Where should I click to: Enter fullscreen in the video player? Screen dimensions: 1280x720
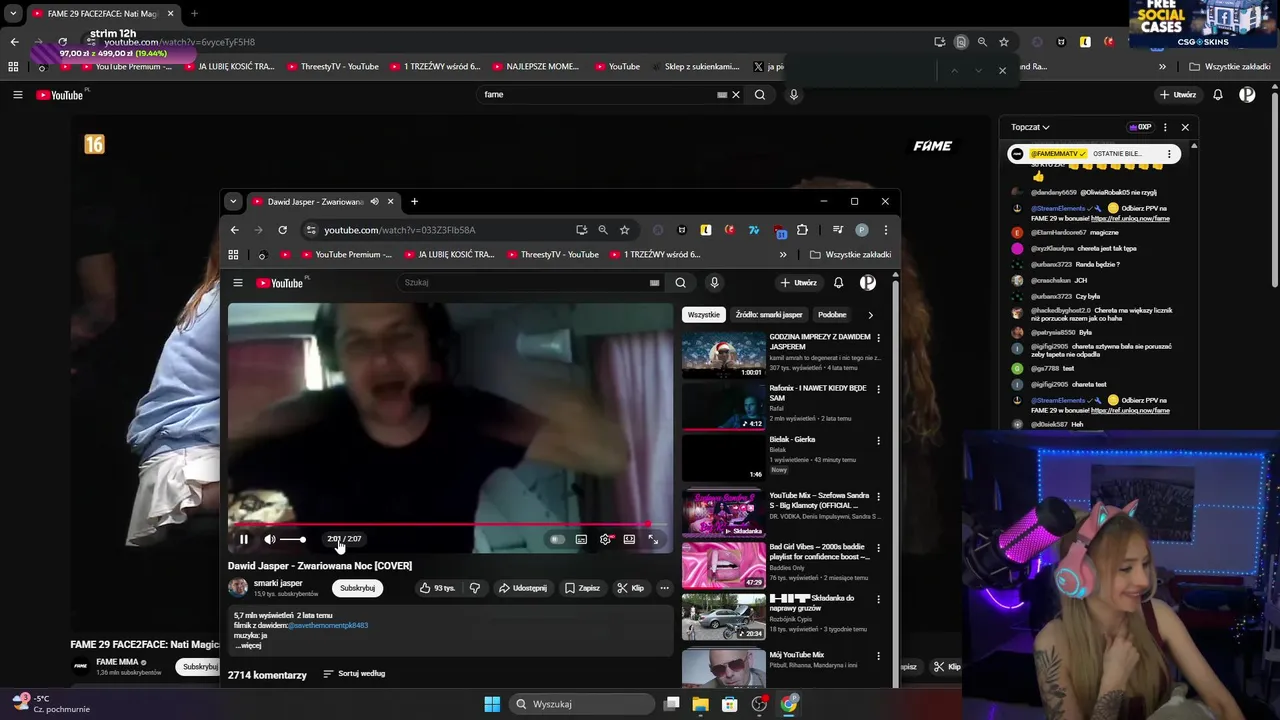pyautogui.click(x=653, y=539)
